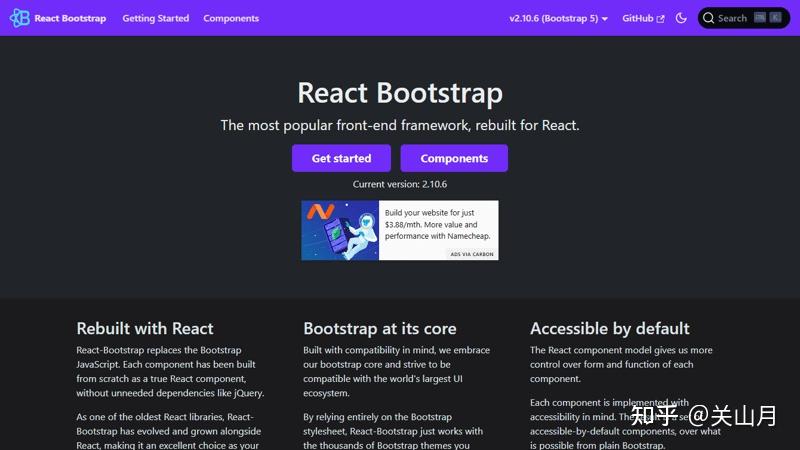Click the ADS VIA CARBON label
Screen dimensions: 800x450
tap(472, 254)
